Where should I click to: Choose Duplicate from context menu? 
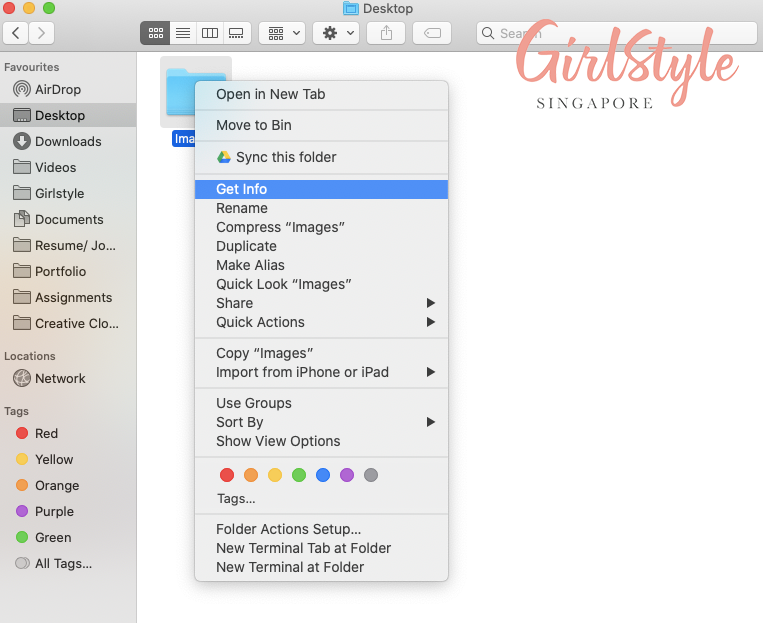321,246
